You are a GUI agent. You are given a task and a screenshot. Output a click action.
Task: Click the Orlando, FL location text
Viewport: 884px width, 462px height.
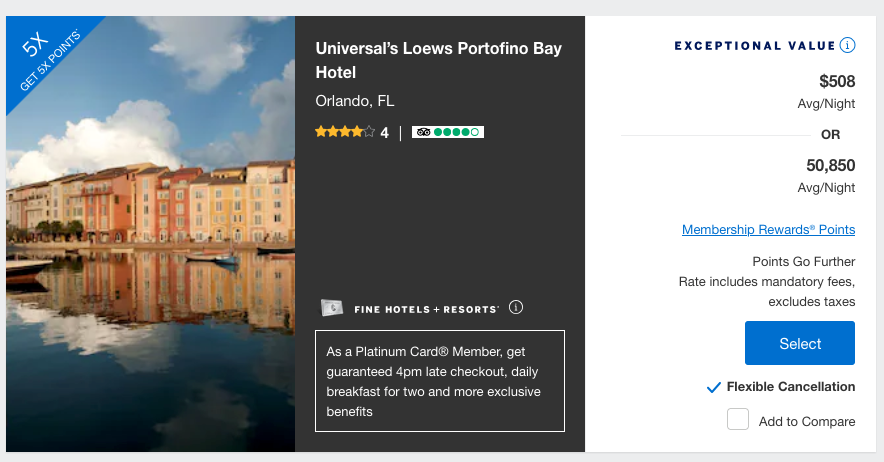click(355, 101)
